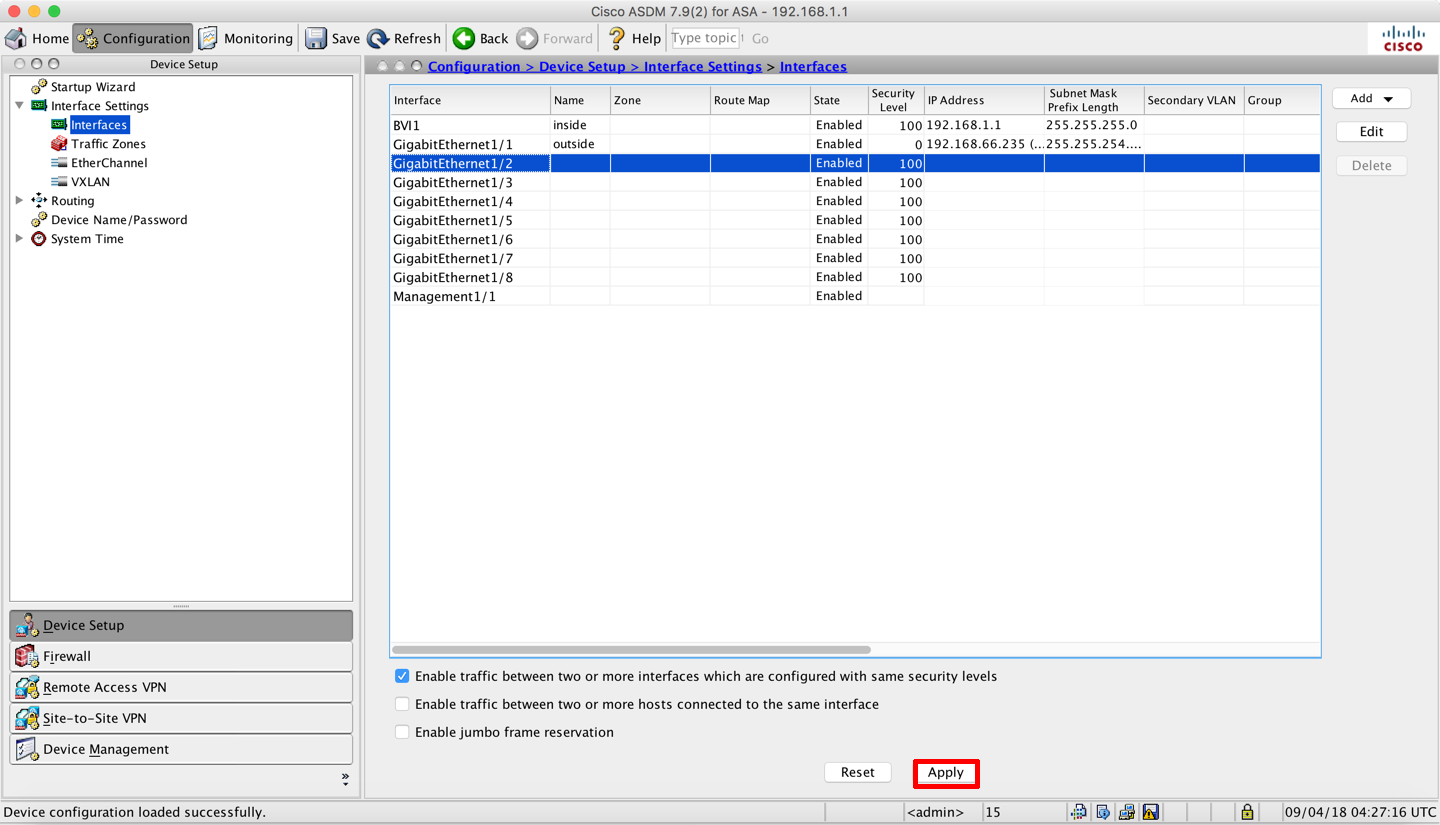Click the Cisco logo
Screen dimensions: 1440x825
pyautogui.click(x=1403, y=39)
